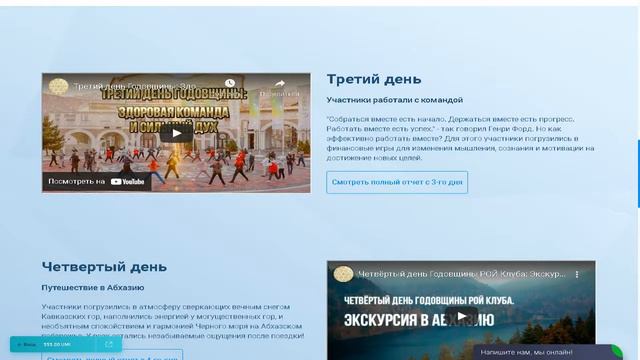The image size is (640, 360).
Task: Click the Abkhazia trip description paragraph
Action: click(173, 321)
